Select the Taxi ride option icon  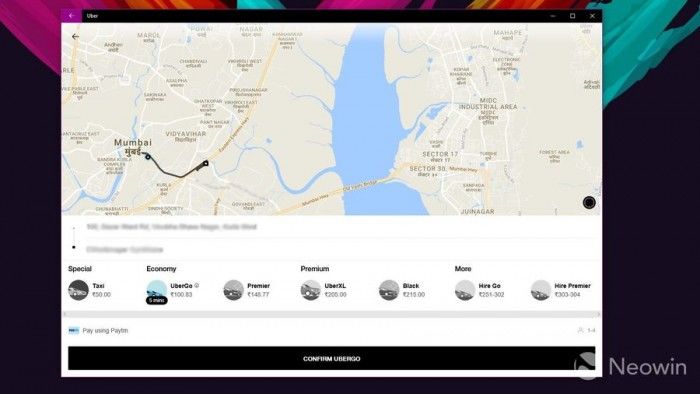[78, 290]
